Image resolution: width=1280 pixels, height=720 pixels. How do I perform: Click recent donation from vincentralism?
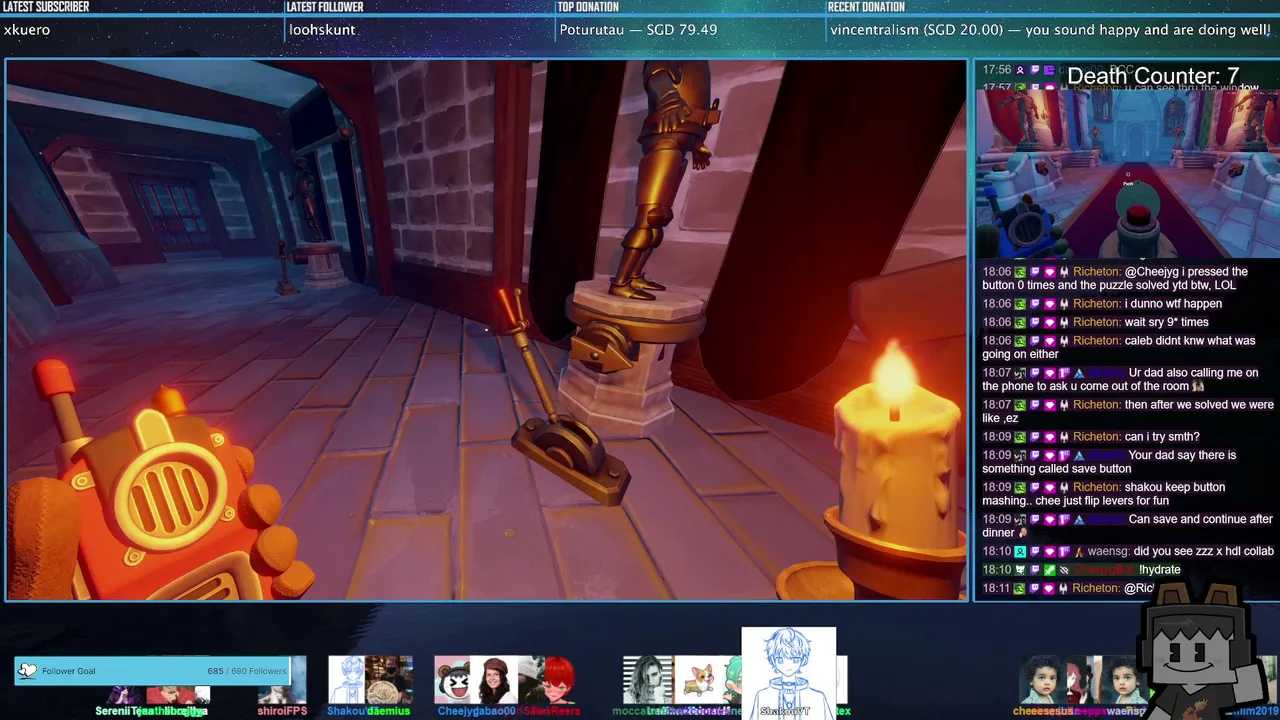[x=1050, y=30]
